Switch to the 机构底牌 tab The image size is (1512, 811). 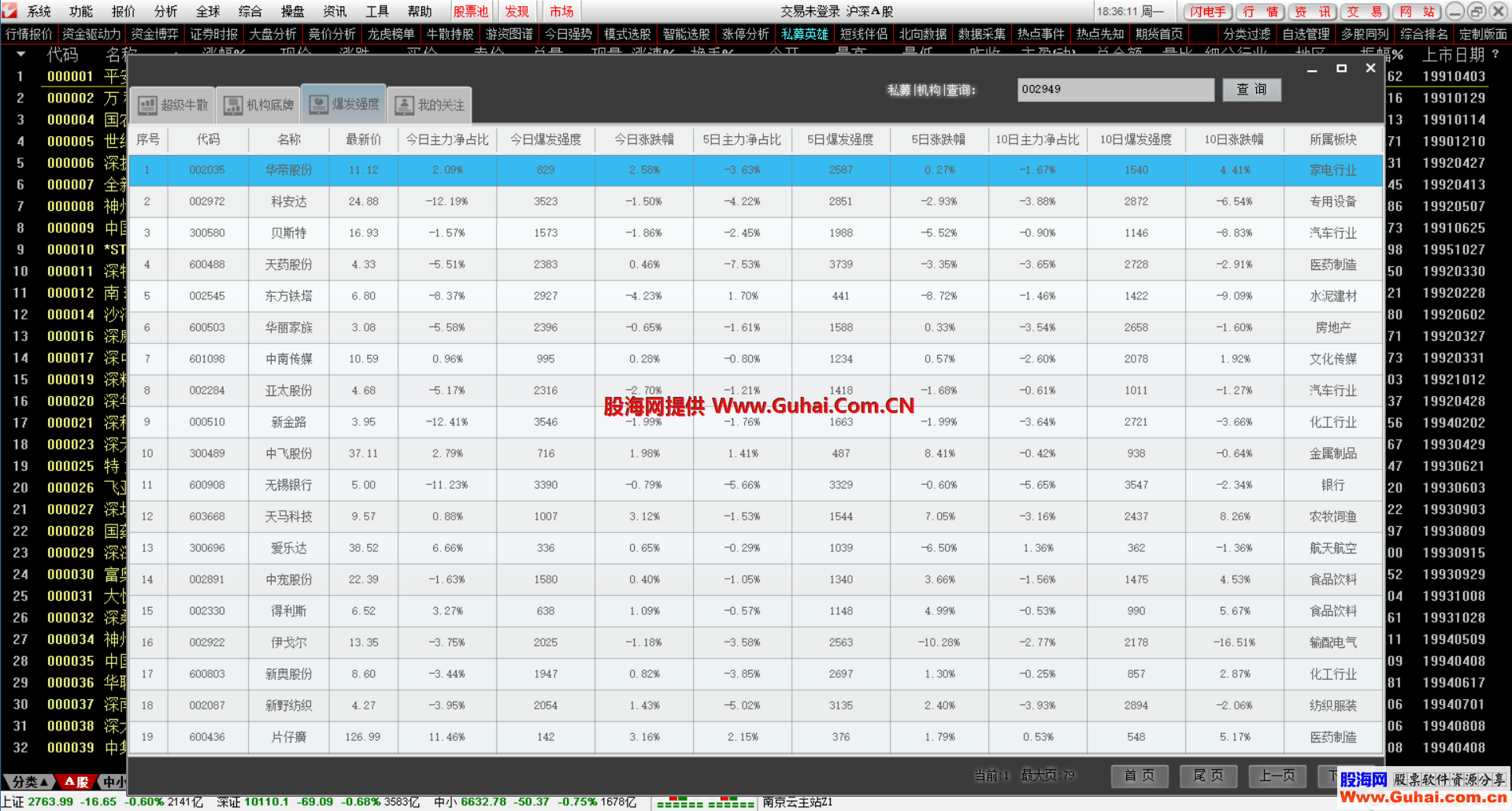pyautogui.click(x=258, y=105)
